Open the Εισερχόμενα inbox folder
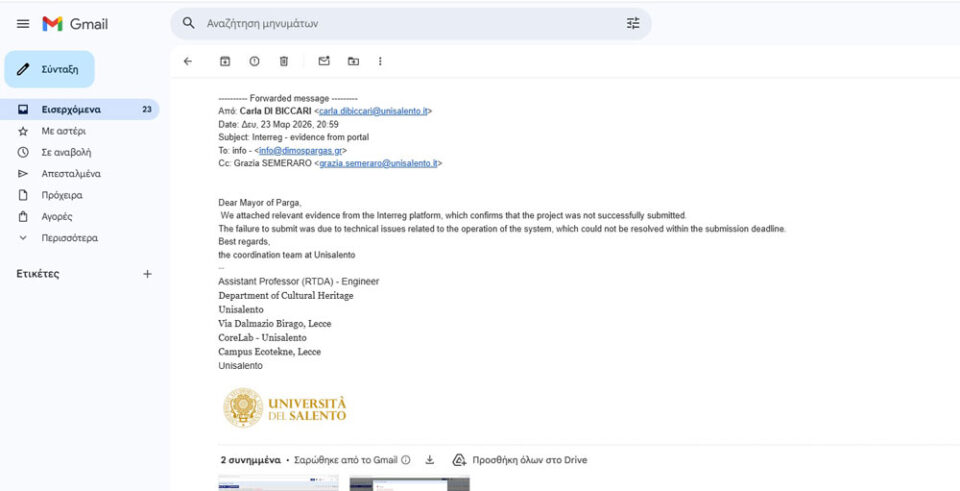Image resolution: width=960 pixels, height=491 pixels. coord(71,109)
